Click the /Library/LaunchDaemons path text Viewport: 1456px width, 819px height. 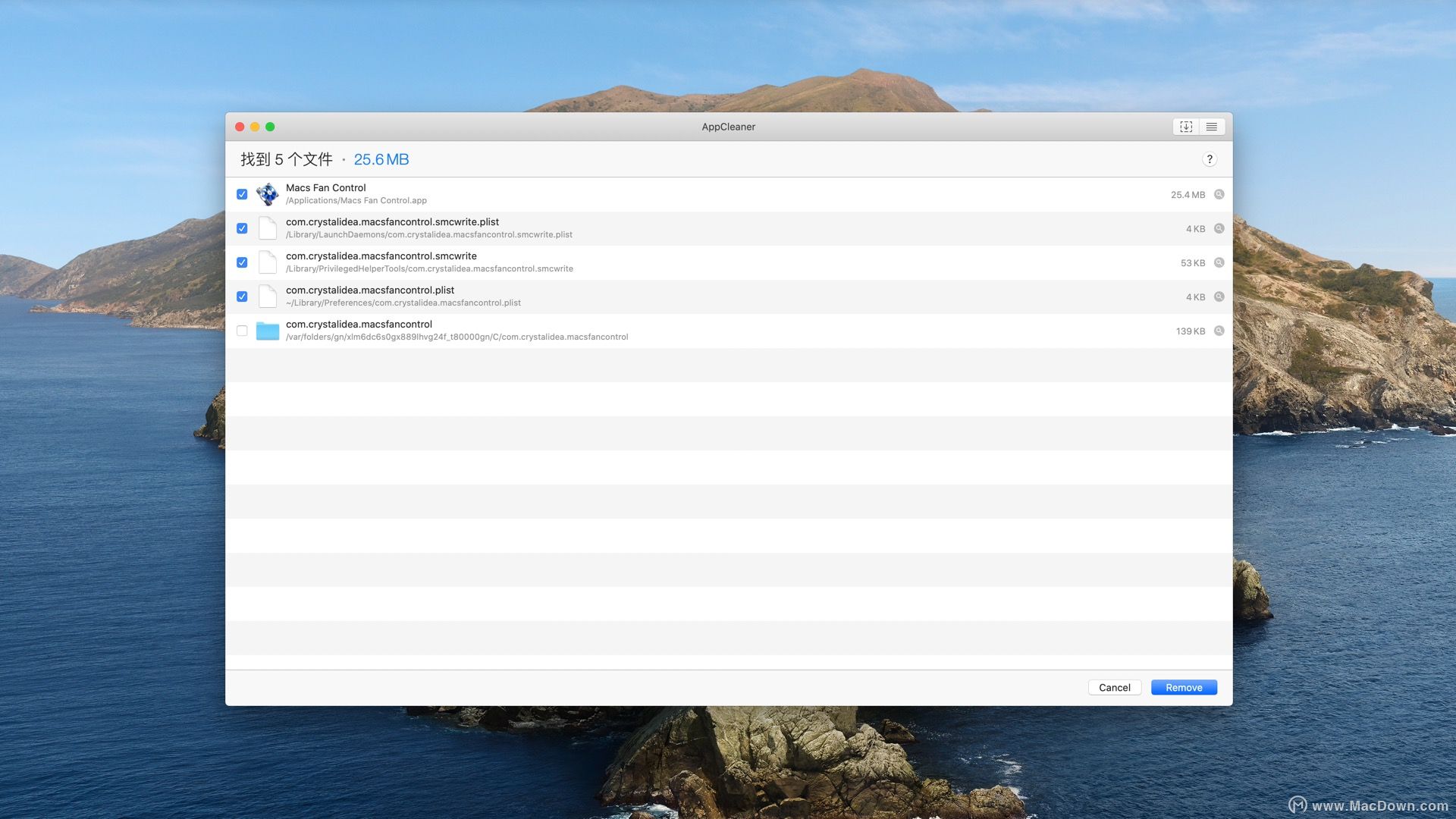pos(429,235)
